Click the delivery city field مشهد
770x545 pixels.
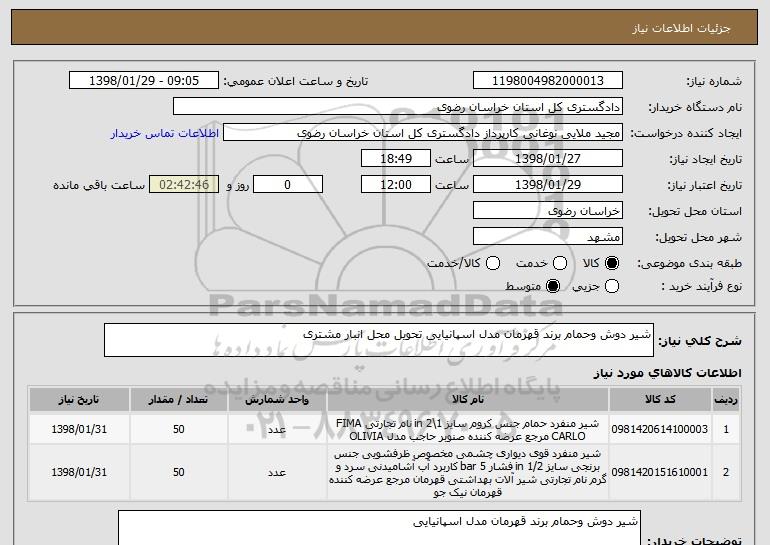pos(548,237)
